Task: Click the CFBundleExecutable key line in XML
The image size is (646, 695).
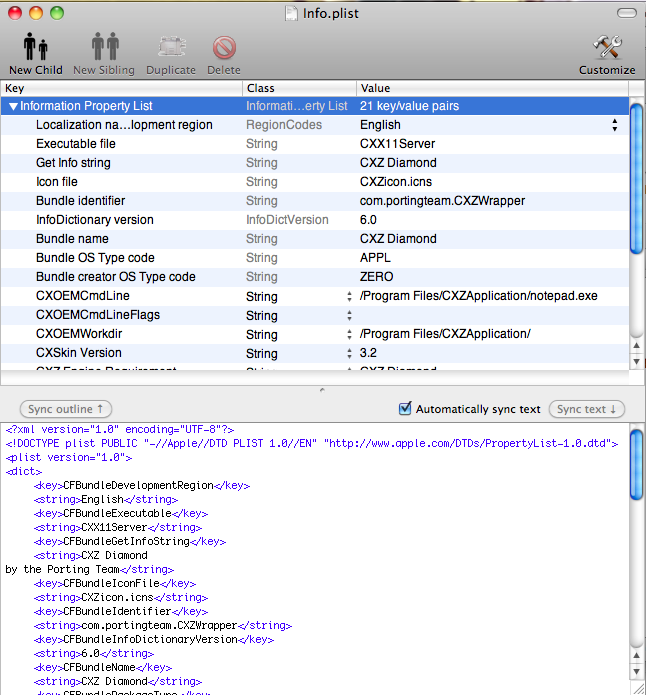Action: coord(121,514)
